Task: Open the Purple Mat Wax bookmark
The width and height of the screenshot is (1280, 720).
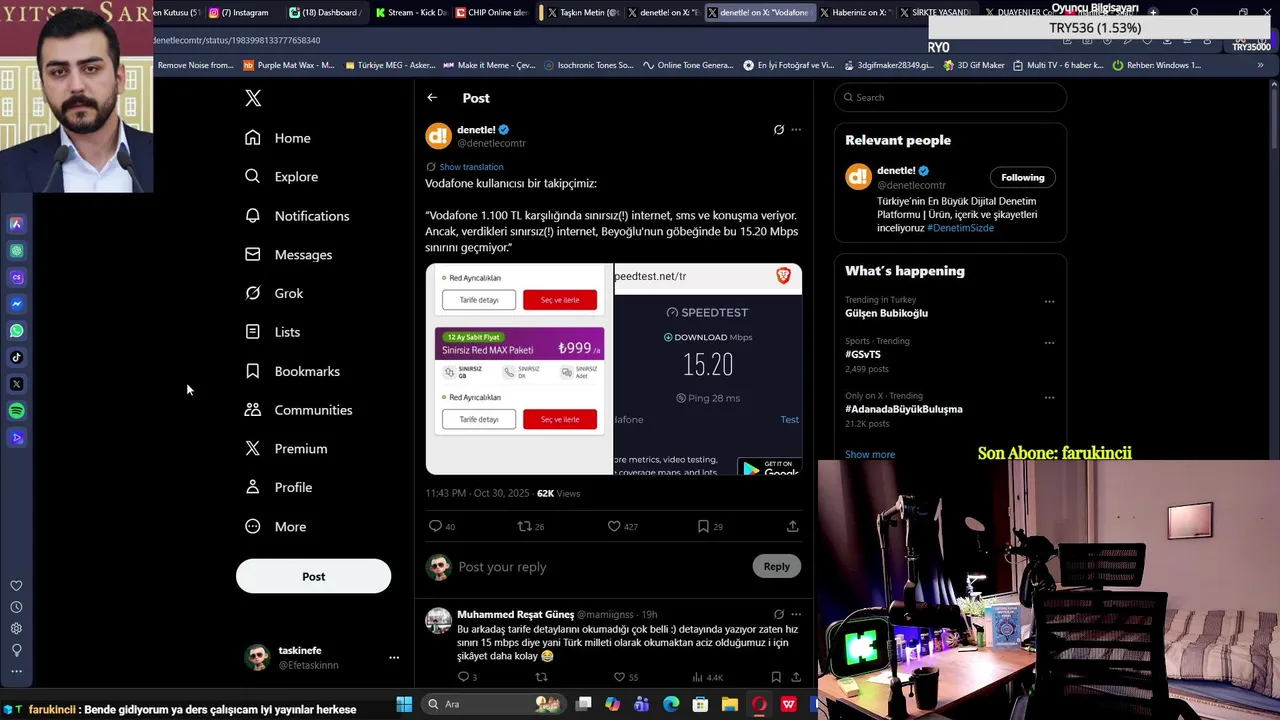Action: coord(289,65)
